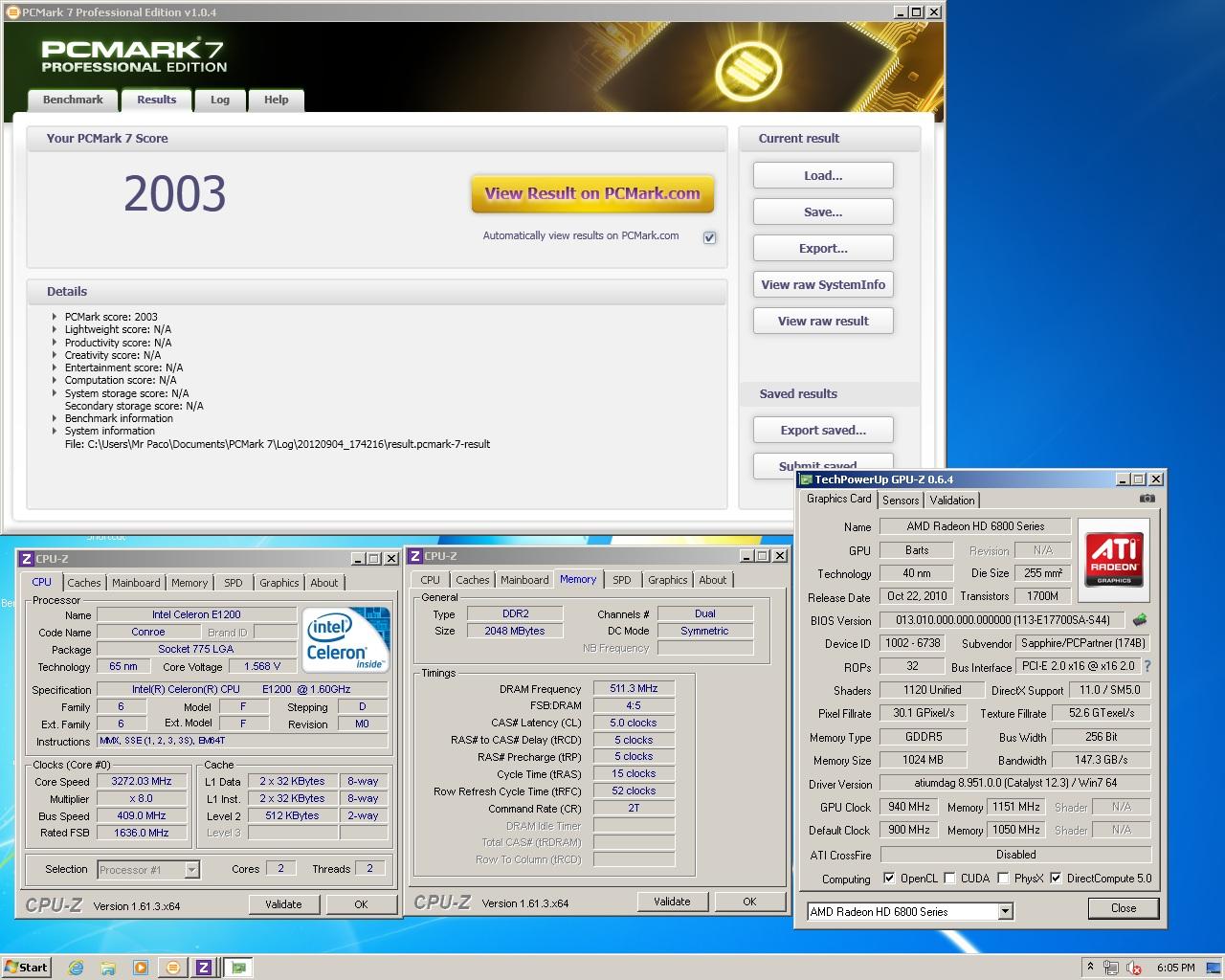This screenshot has height=980, width=1225.
Task: Open Graphics tab in CPU-Z Memory window
Action: point(668,580)
